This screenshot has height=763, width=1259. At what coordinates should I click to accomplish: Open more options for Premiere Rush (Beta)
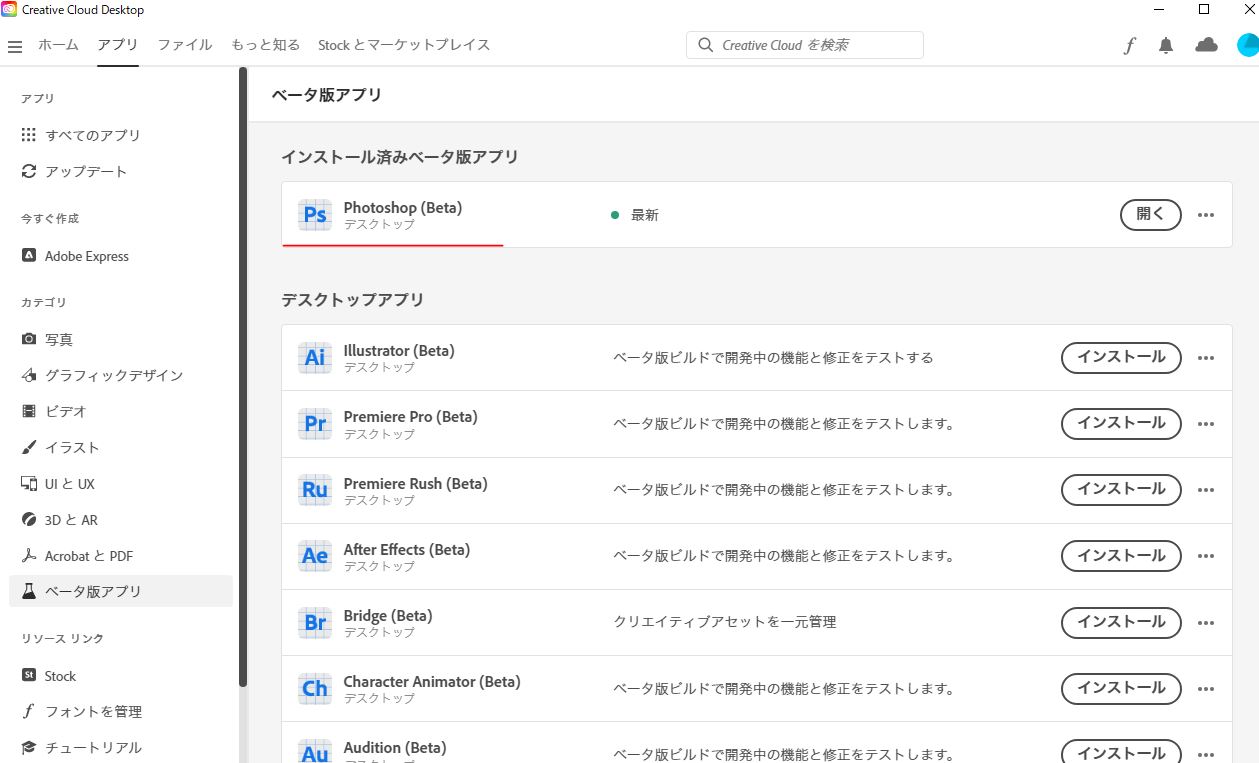click(1206, 490)
